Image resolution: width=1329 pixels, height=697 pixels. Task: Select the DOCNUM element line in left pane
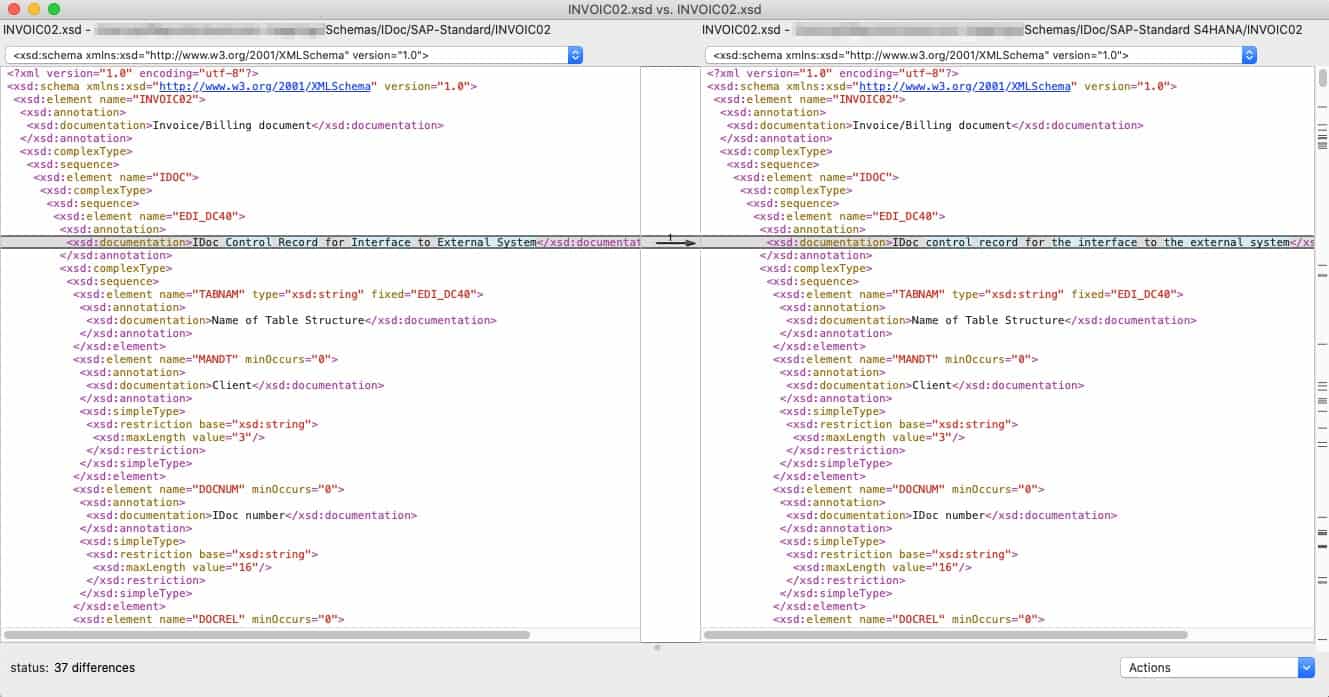pyautogui.click(x=208, y=489)
